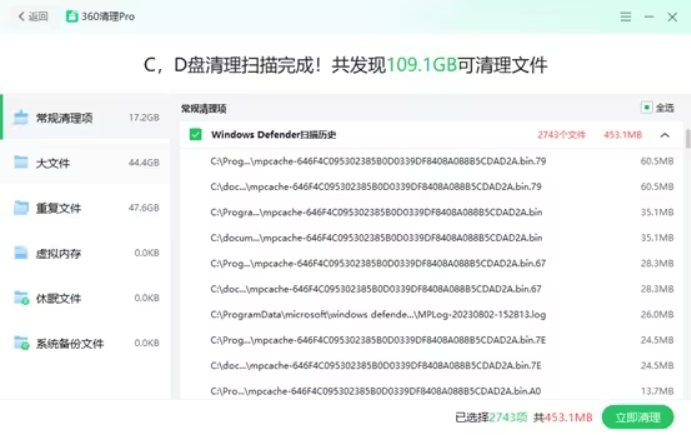Select the 虚拟内存 category
This screenshot has height=435, width=691.
(86, 253)
